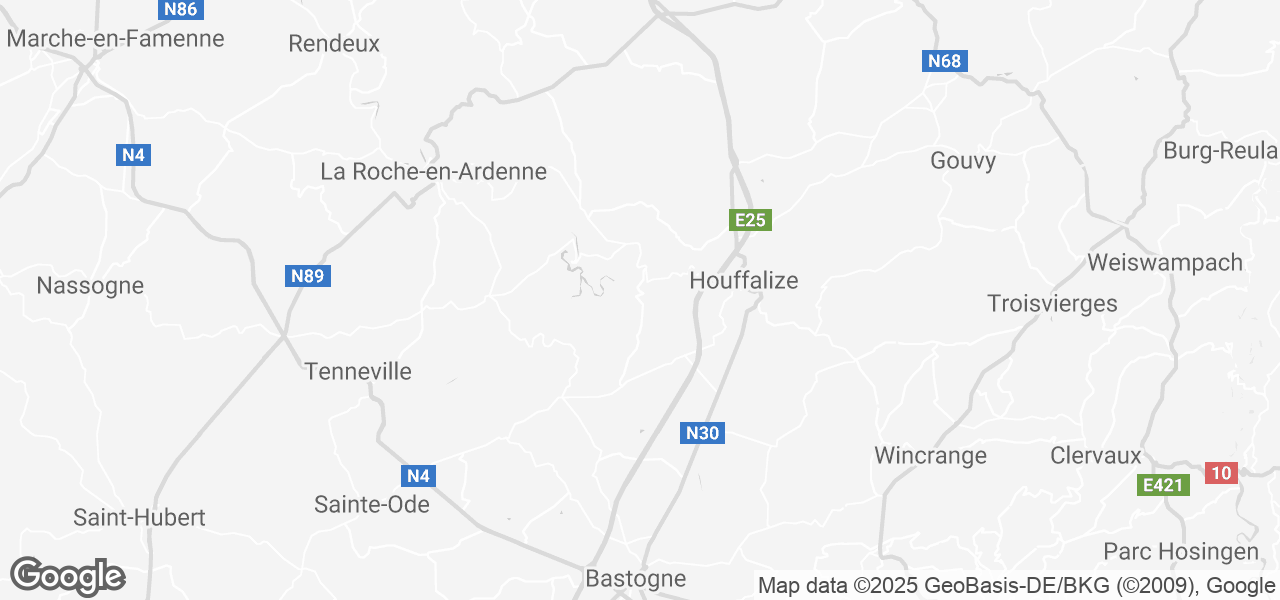Click the Troisvierges place label
This screenshot has width=1280, height=600.
point(1052,303)
